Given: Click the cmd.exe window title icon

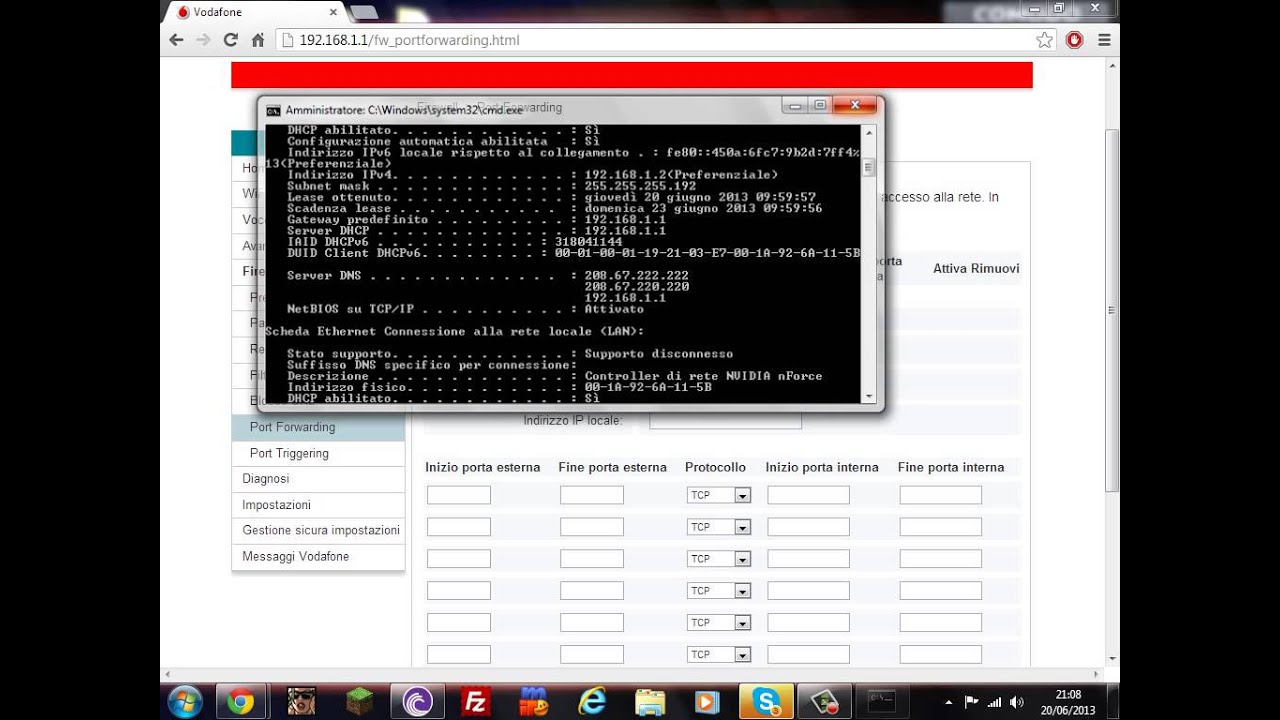Looking at the screenshot, I should pos(273,110).
